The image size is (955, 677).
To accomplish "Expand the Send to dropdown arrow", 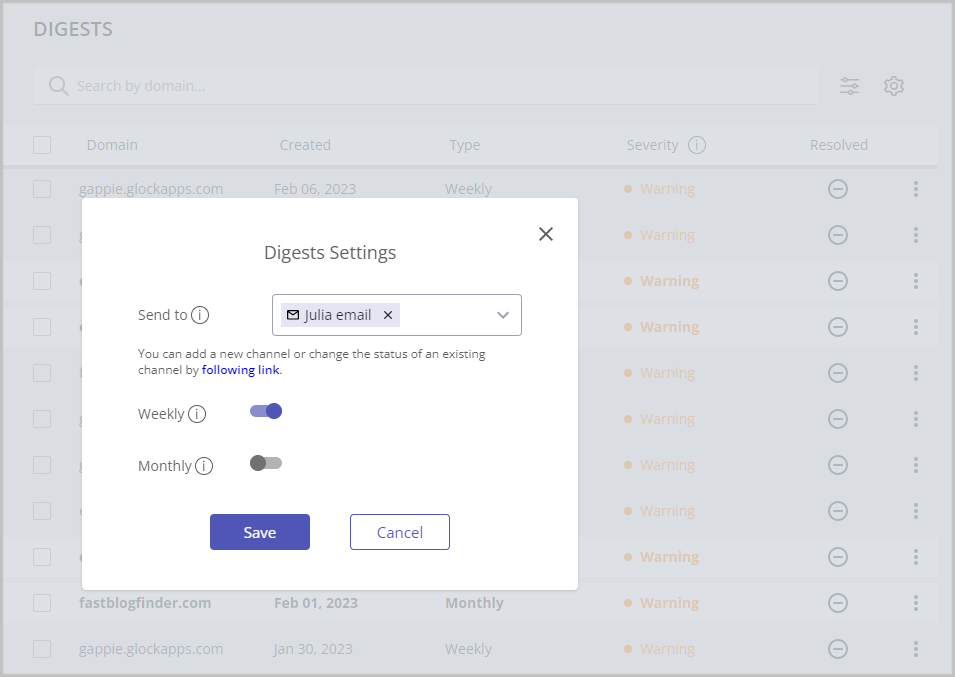I will [x=503, y=315].
